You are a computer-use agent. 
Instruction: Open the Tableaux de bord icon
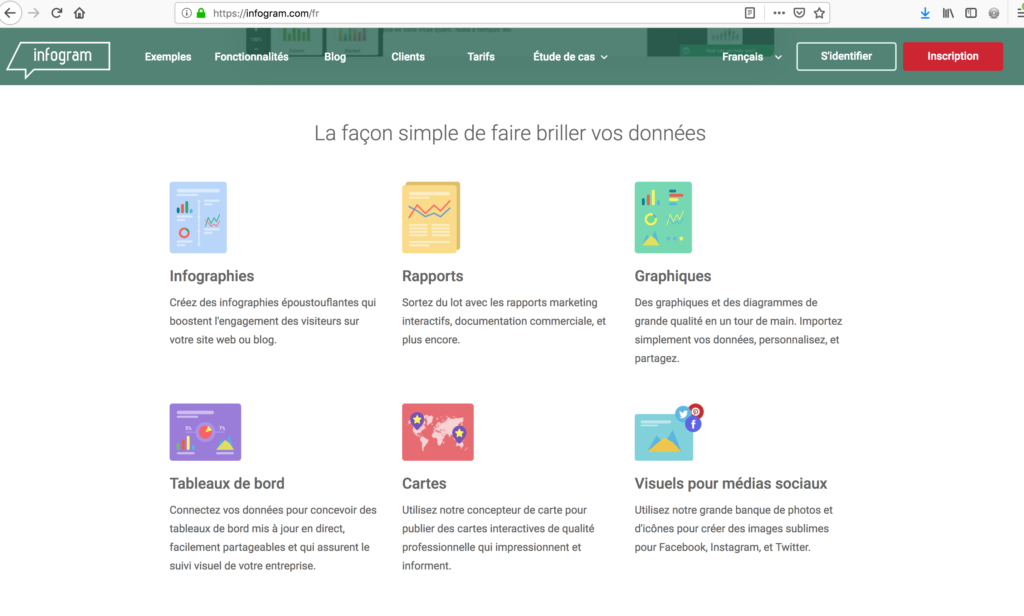pyautogui.click(x=205, y=431)
